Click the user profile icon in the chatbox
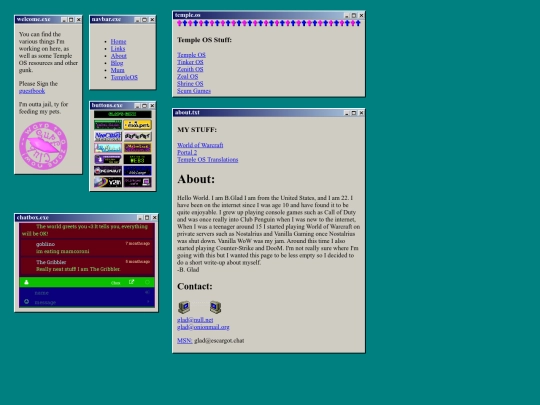Viewport: 540px width, 405px height. click(26, 282)
